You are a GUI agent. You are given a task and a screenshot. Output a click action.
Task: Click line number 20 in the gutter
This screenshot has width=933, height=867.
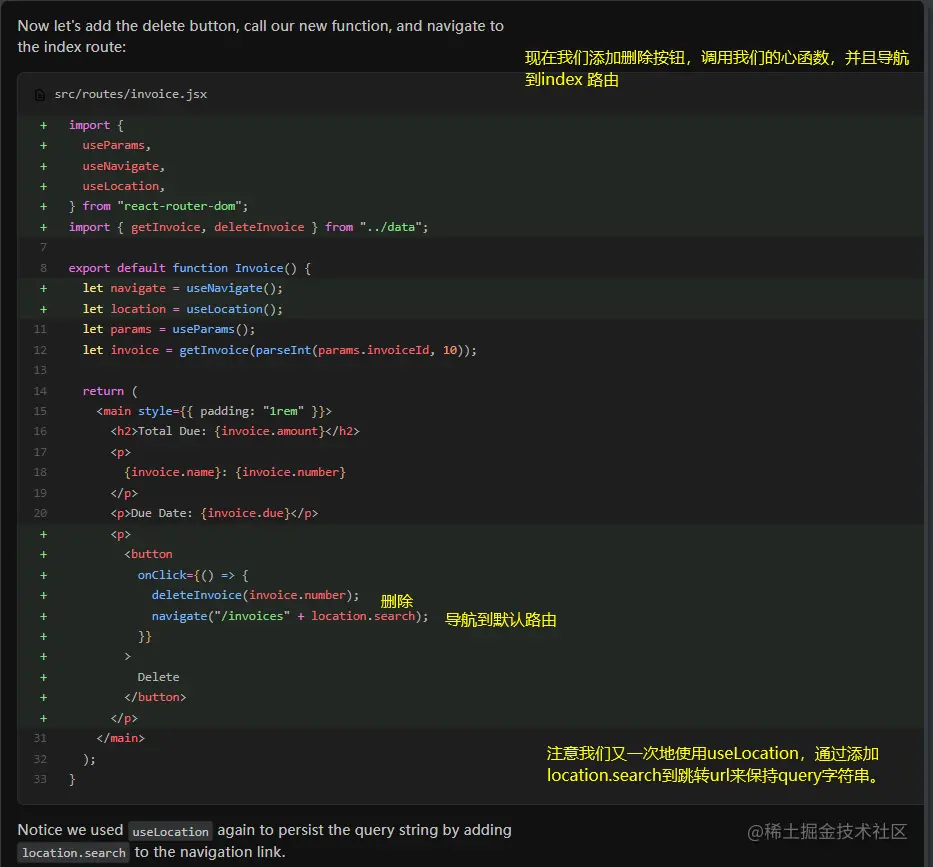[x=40, y=513]
